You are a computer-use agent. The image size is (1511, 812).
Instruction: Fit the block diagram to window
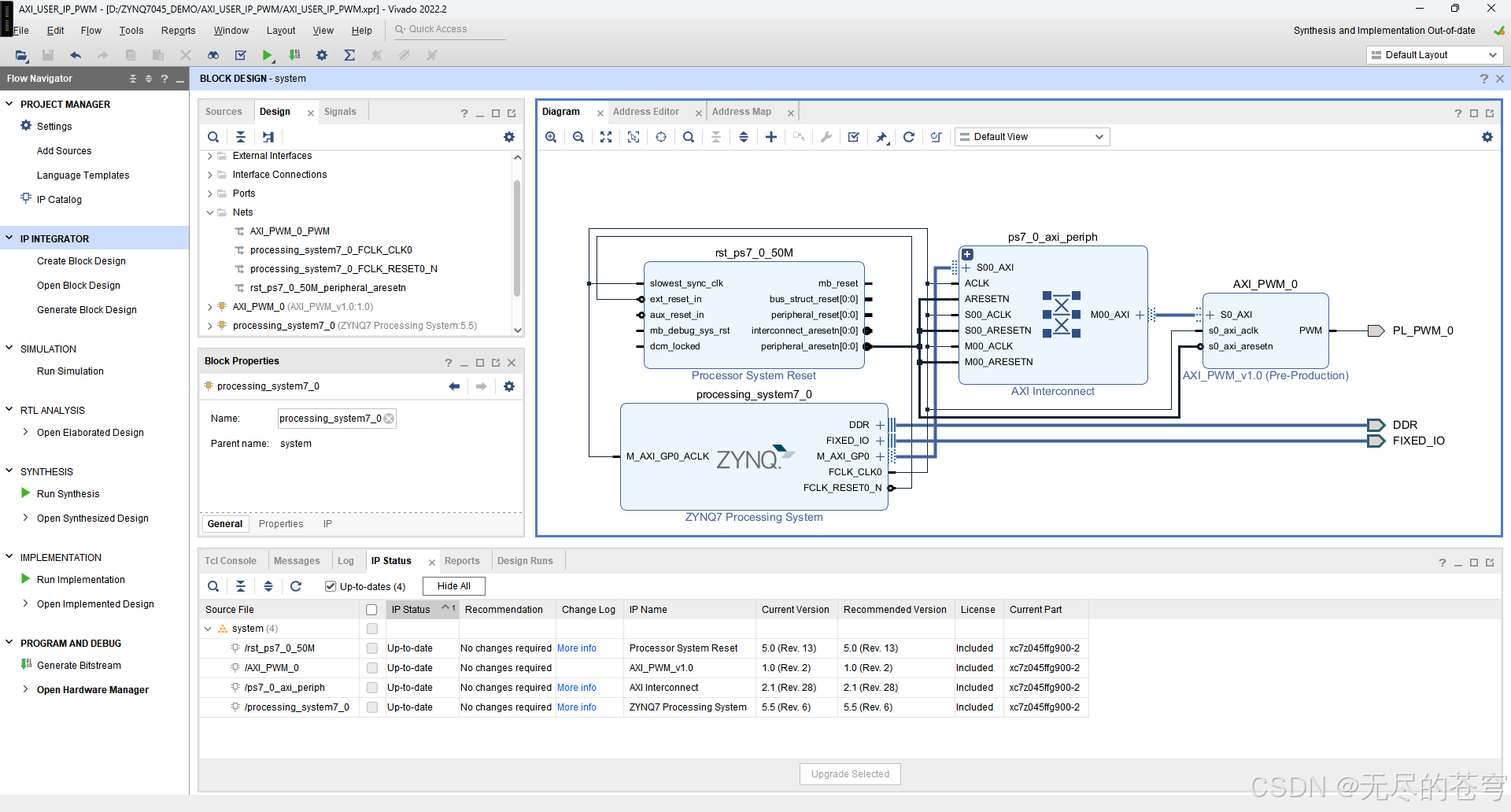coord(606,137)
